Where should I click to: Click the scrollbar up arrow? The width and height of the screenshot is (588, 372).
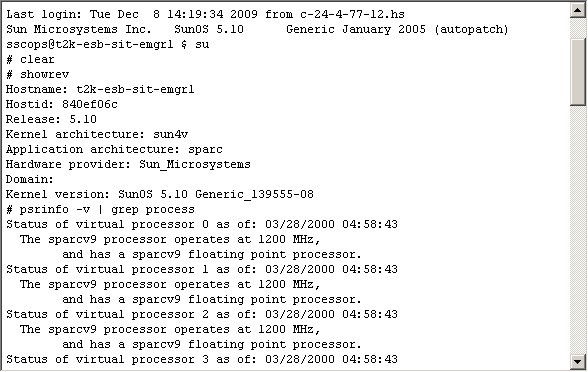(x=578, y=10)
